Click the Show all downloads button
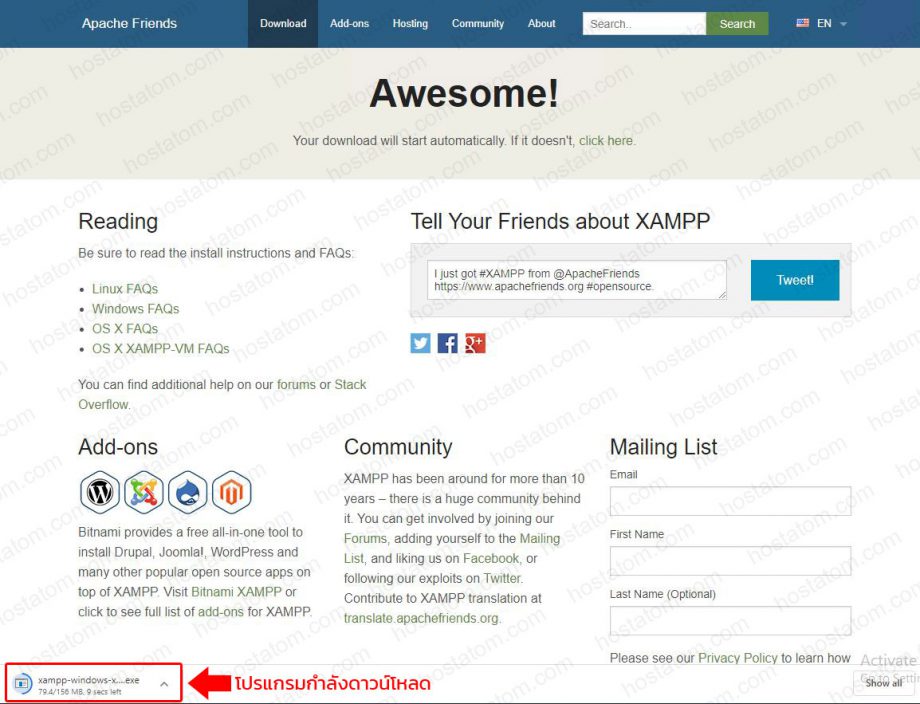The height and width of the screenshot is (704, 920). [x=882, y=683]
